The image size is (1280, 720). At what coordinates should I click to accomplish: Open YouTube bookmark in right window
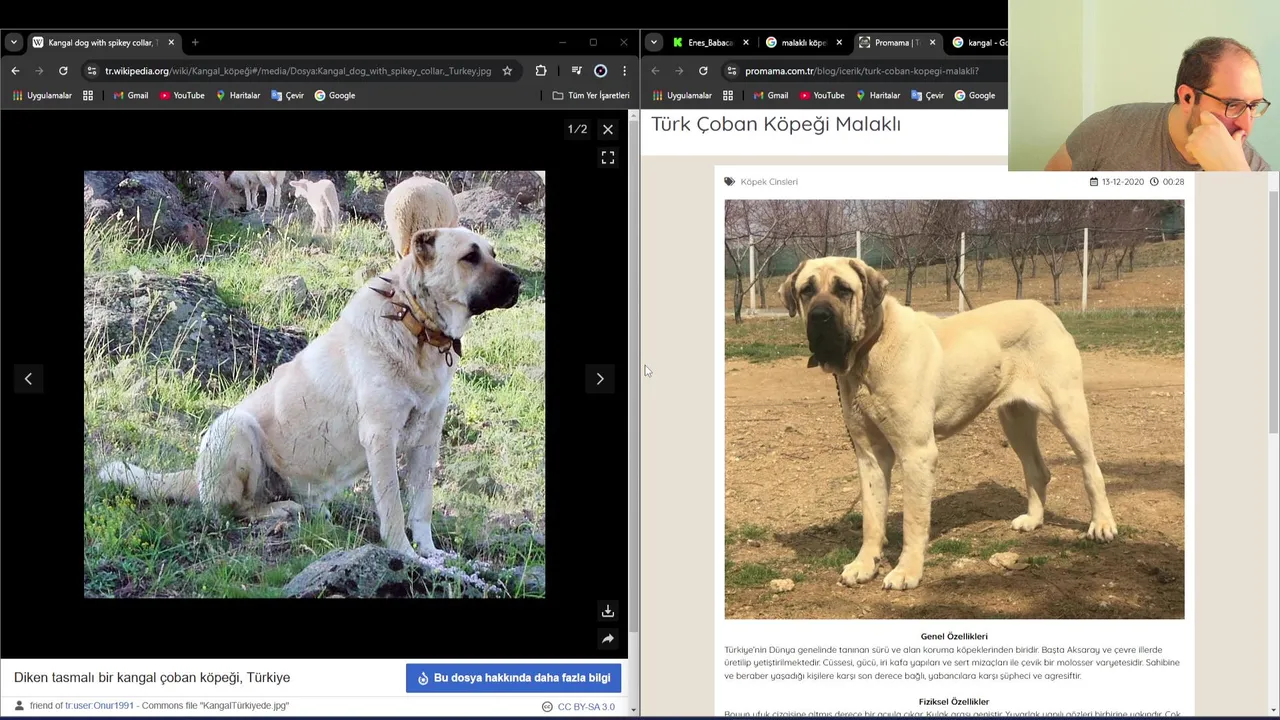point(822,95)
